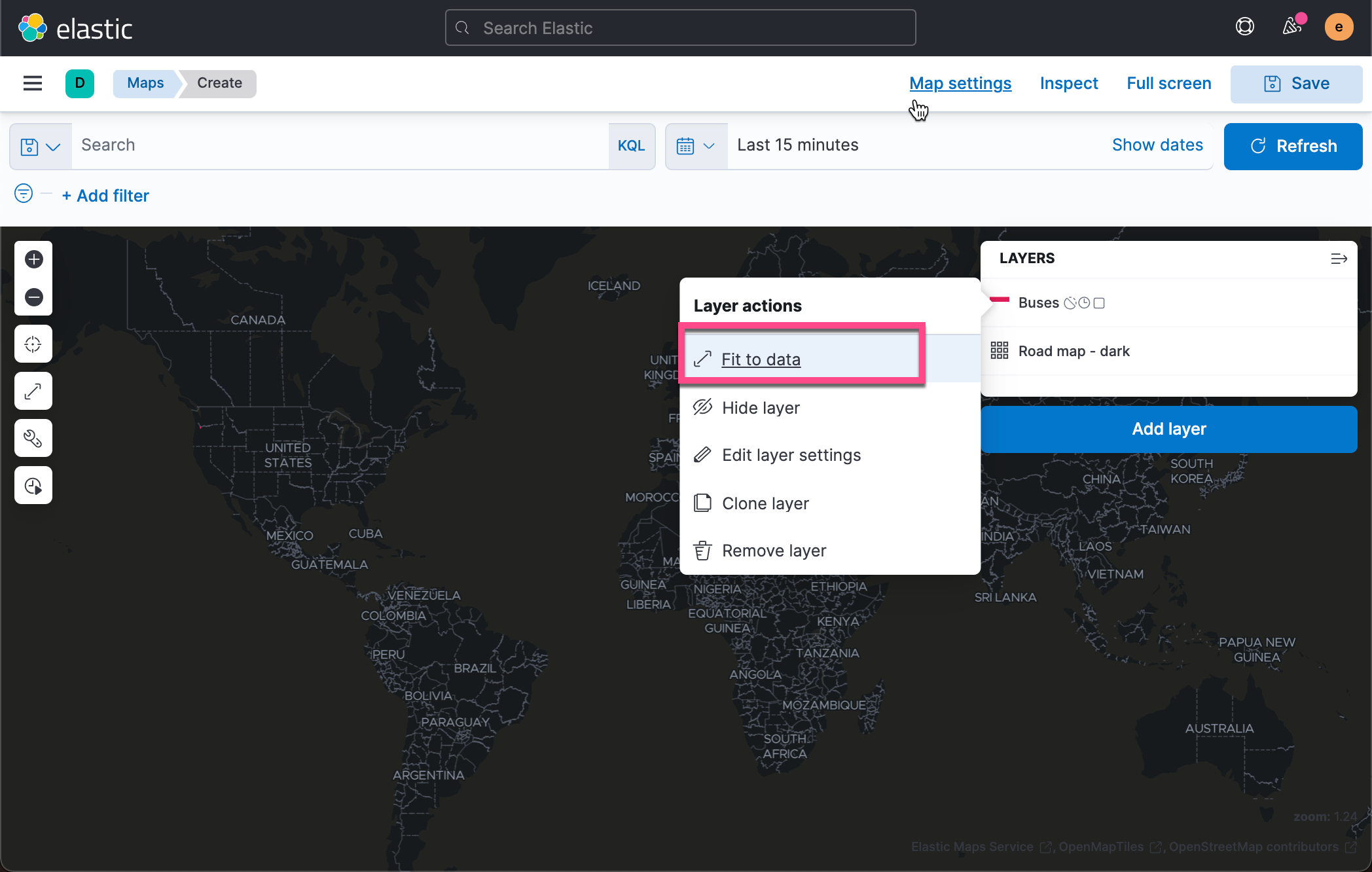Fit to data bounds using the left toolbar arrow

[33, 391]
